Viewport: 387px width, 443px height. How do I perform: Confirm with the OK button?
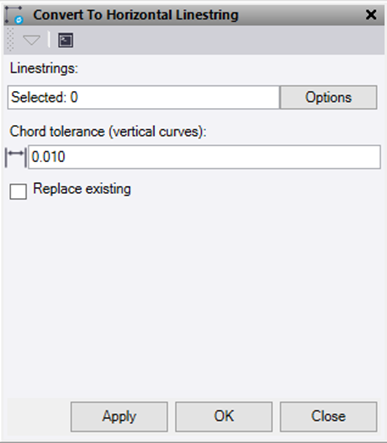coord(224,417)
